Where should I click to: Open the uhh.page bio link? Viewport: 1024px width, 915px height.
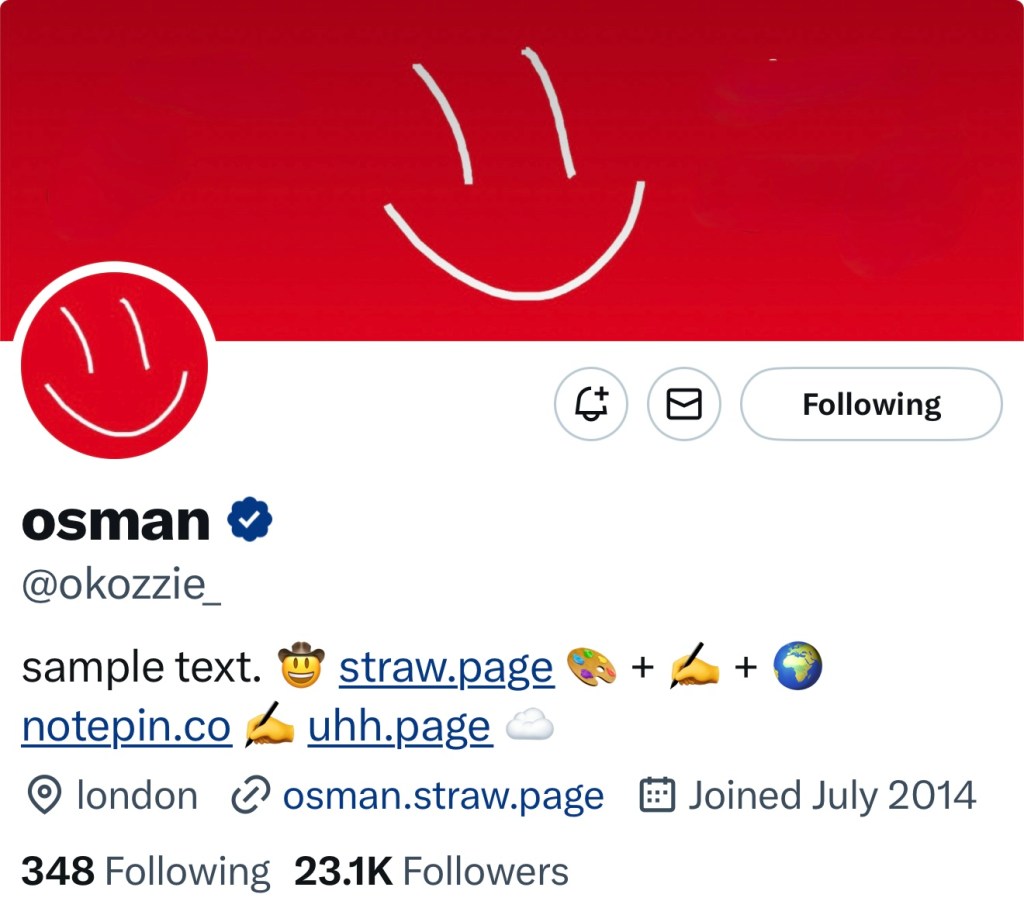[x=399, y=728]
